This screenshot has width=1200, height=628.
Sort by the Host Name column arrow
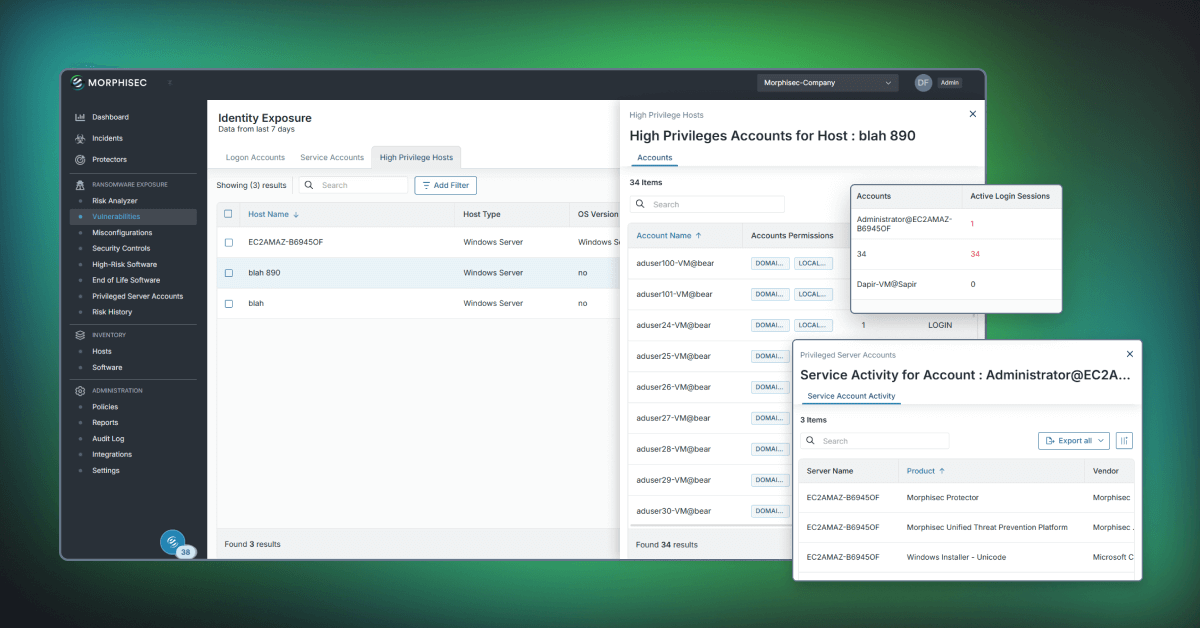click(x=296, y=215)
